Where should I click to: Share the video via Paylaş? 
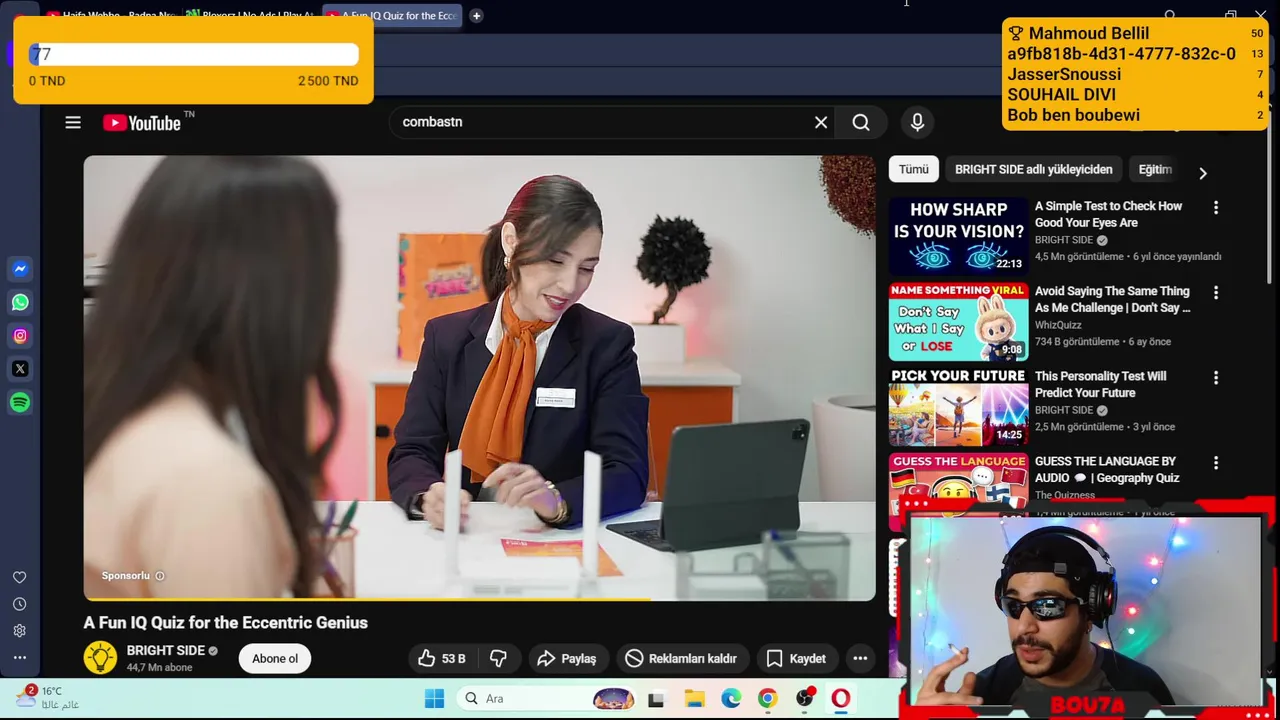(x=568, y=658)
